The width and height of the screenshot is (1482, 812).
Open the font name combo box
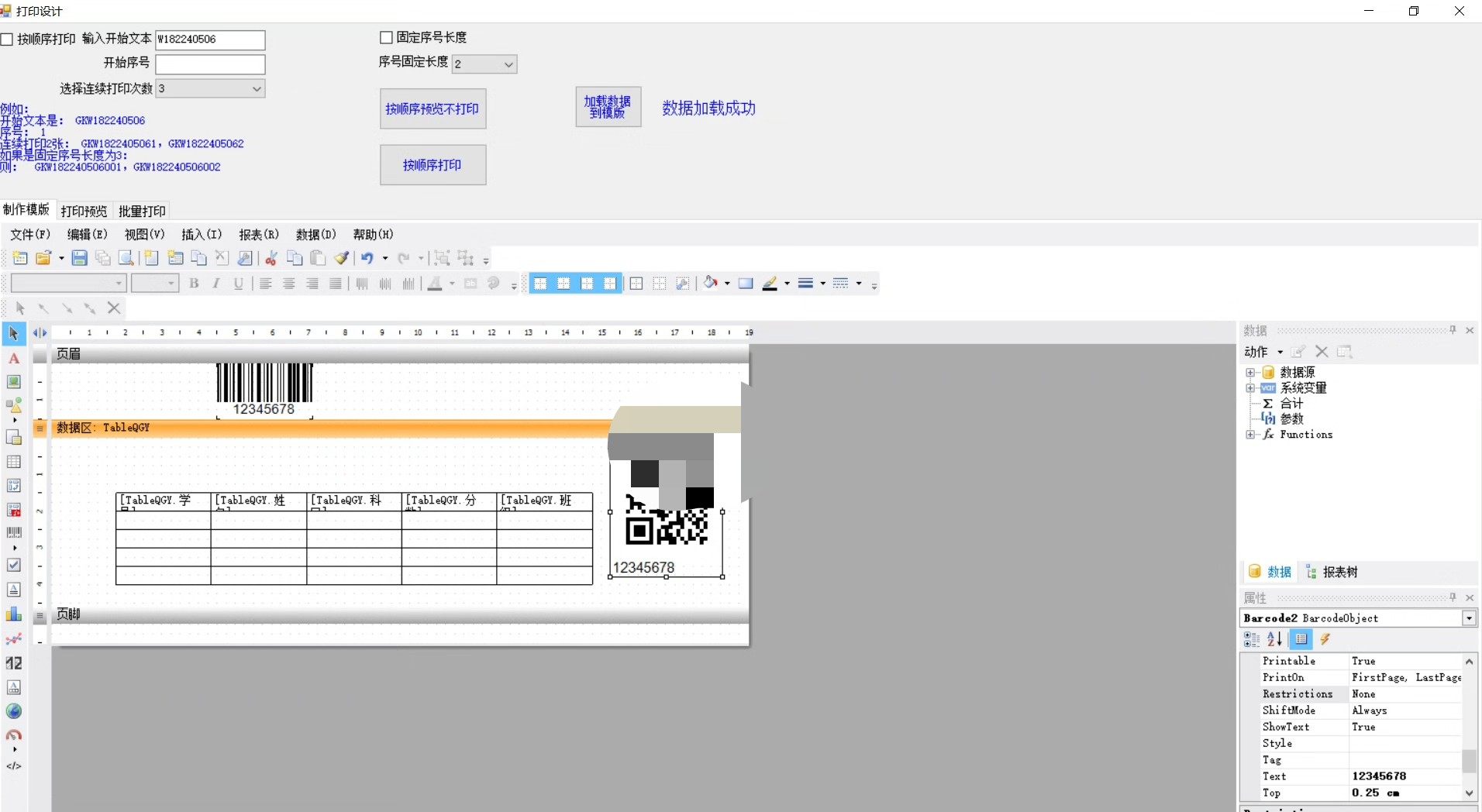click(68, 284)
